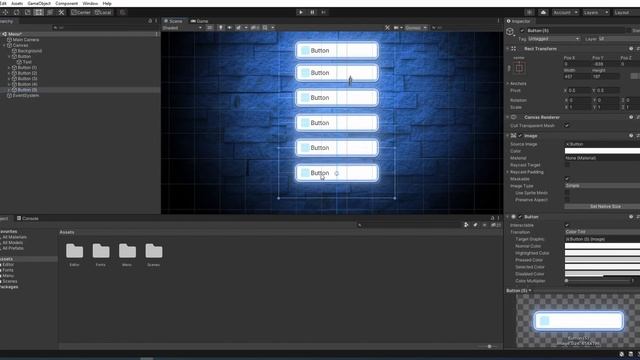640x360 pixels.
Task: Open the Assets menu
Action: click(x=17, y=3)
